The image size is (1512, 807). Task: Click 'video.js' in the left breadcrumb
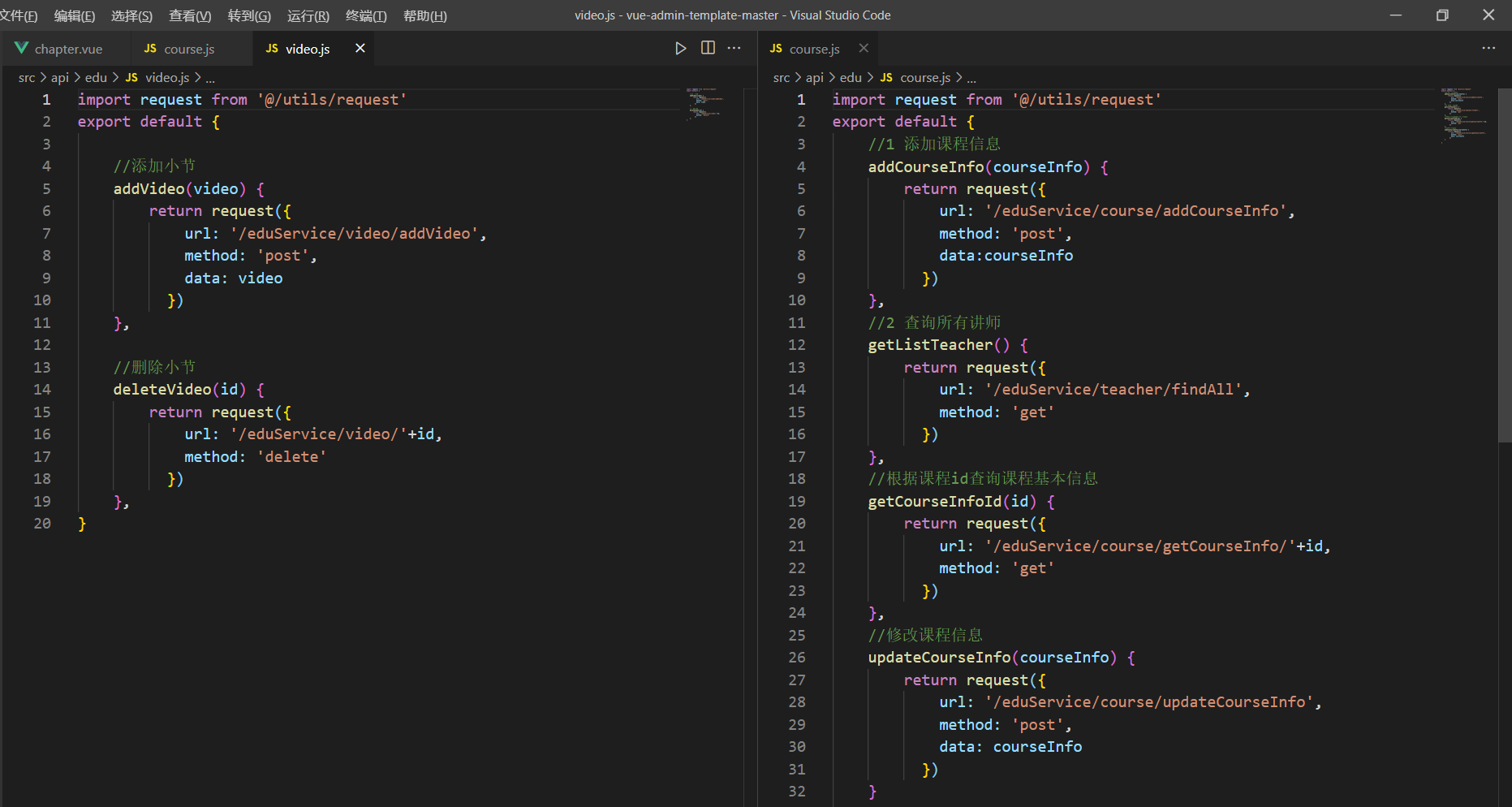167,78
